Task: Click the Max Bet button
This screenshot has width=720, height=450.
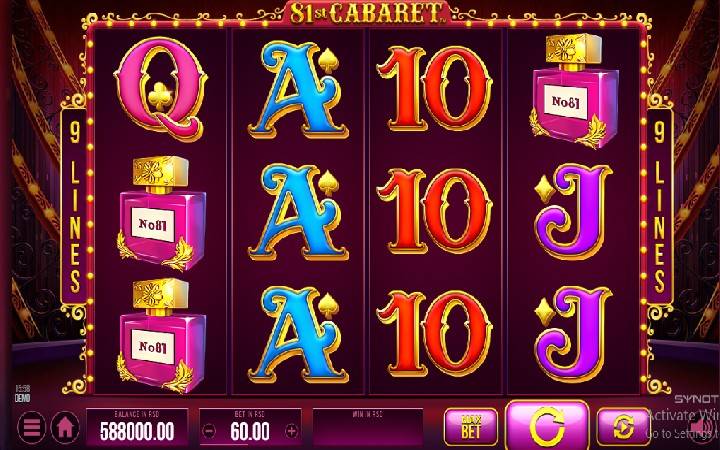Action: [471, 427]
